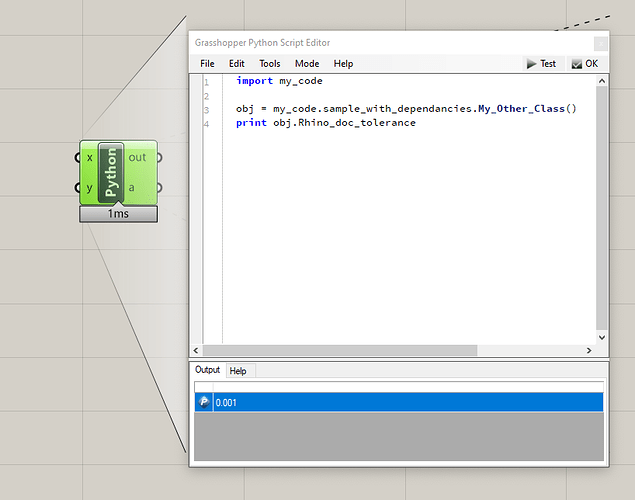Click line number 2 in the gutter
The width and height of the screenshot is (635, 500).
coord(207,96)
